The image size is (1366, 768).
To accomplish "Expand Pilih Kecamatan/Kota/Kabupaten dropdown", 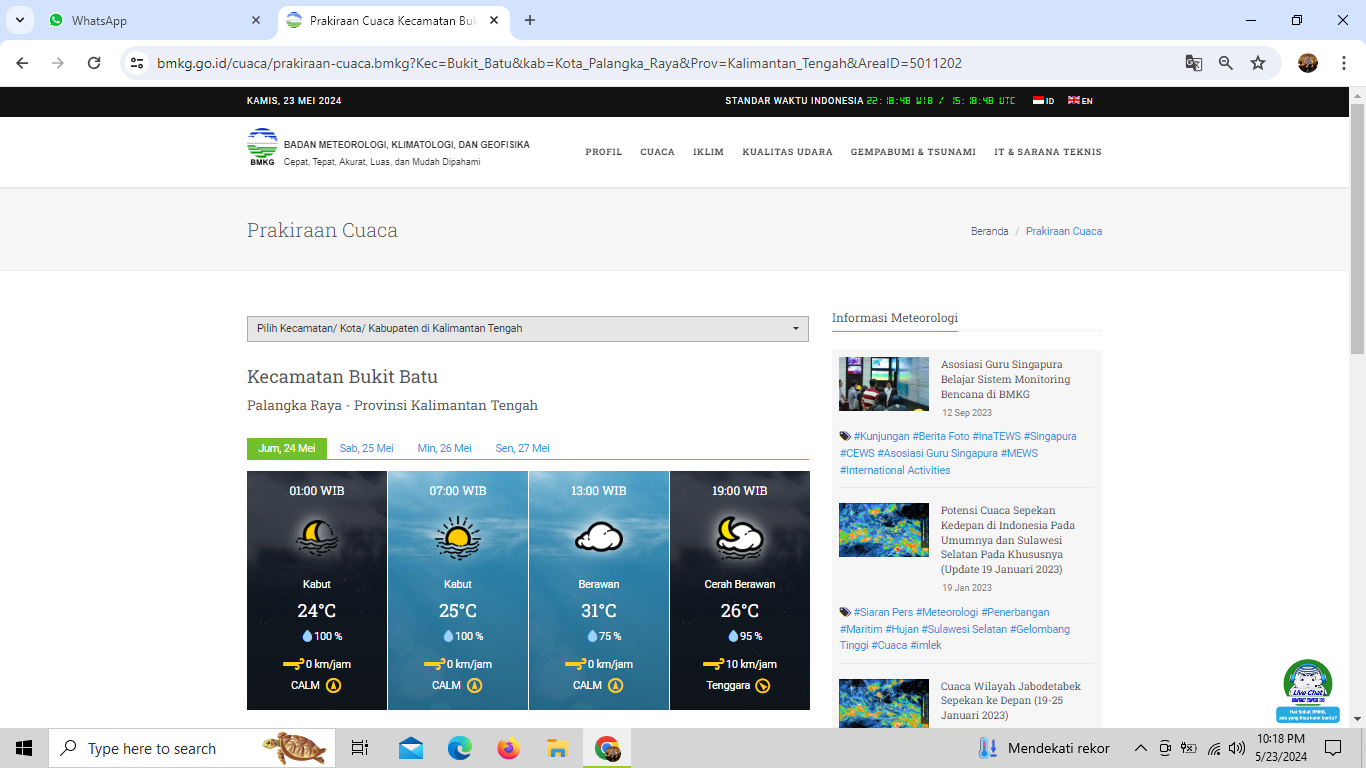I will 528,329.
